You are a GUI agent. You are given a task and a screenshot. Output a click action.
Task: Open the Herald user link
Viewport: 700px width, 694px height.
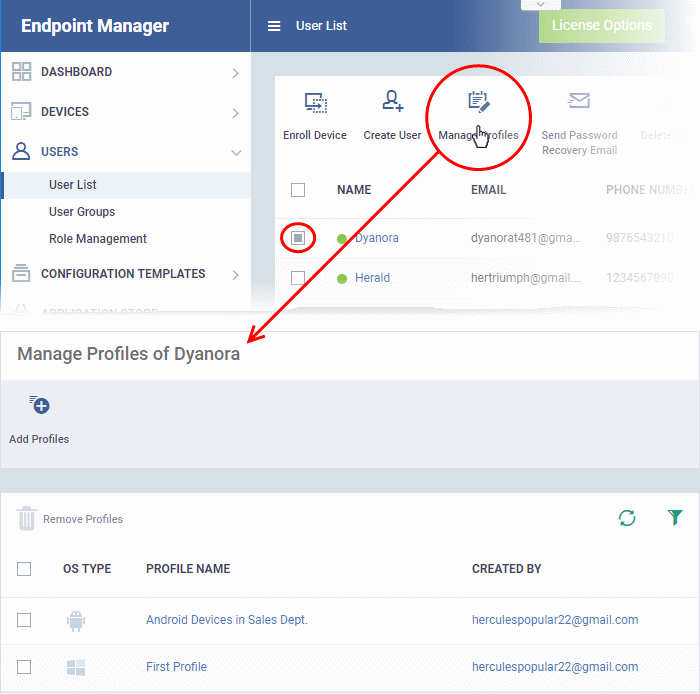coord(372,278)
